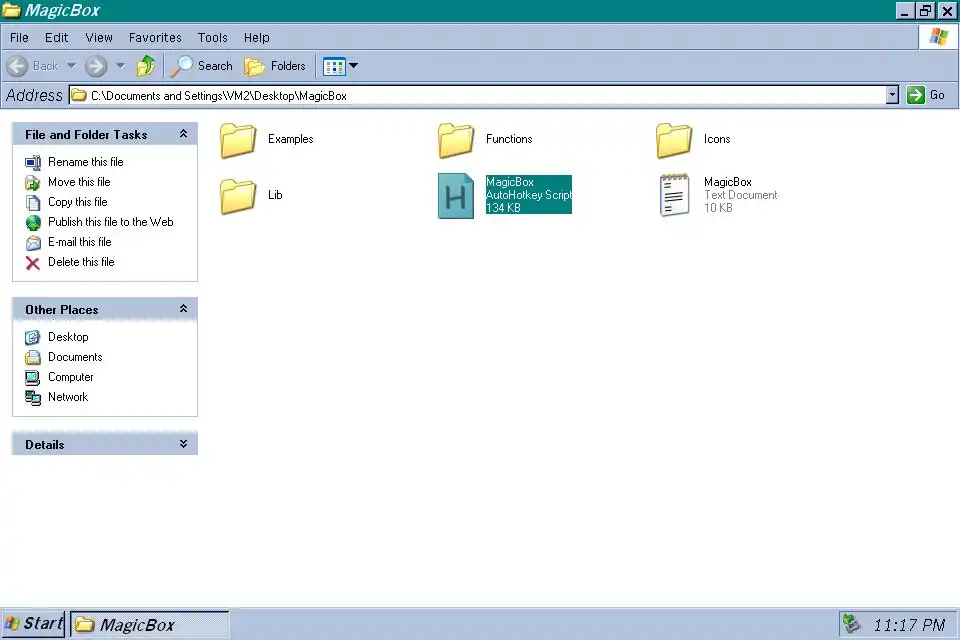The width and height of the screenshot is (960, 640).
Task: Select the Icons folder icon
Action: [674, 140]
